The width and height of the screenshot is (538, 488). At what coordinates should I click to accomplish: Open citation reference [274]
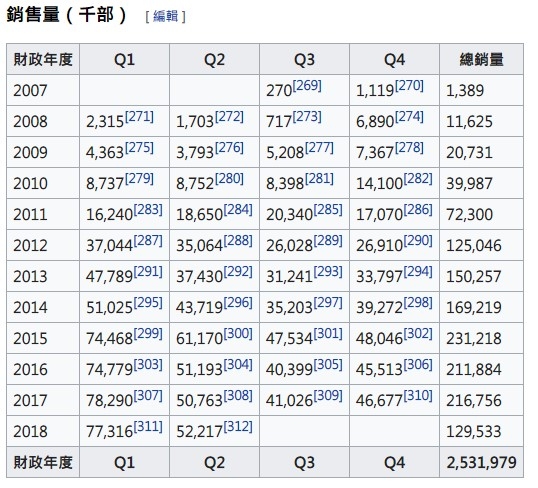pos(409,117)
